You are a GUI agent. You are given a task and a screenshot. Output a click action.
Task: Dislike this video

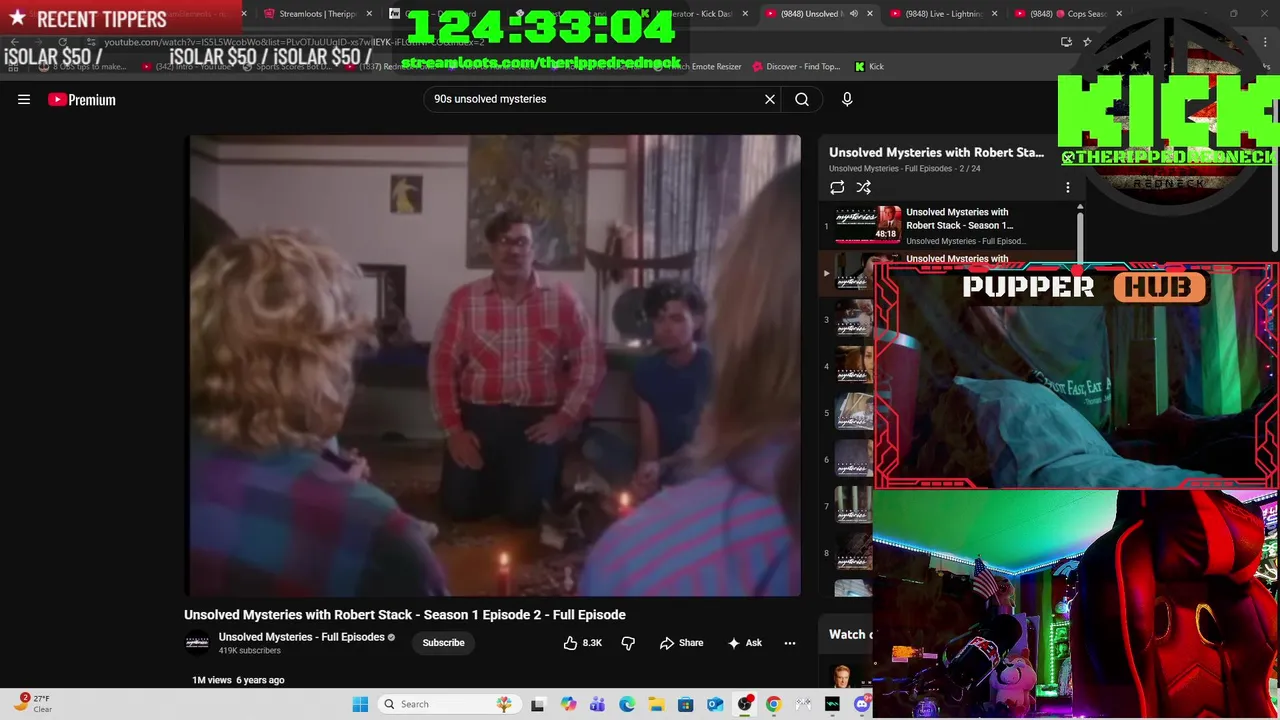coord(628,643)
